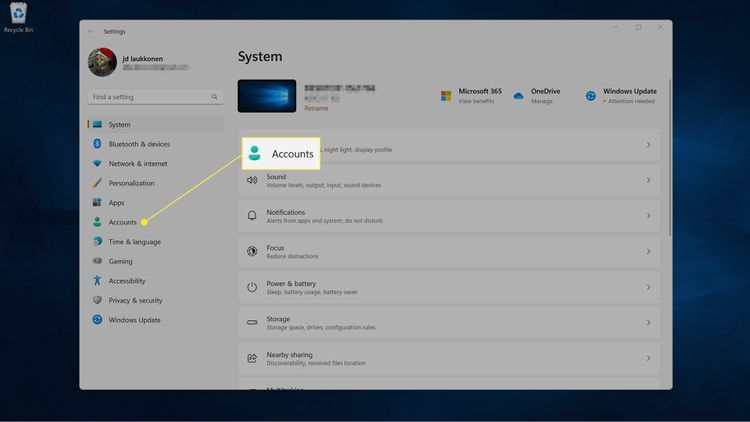The width and height of the screenshot is (750, 422).
Task: Open the OneDrive Manage shortcut
Action: click(541, 101)
